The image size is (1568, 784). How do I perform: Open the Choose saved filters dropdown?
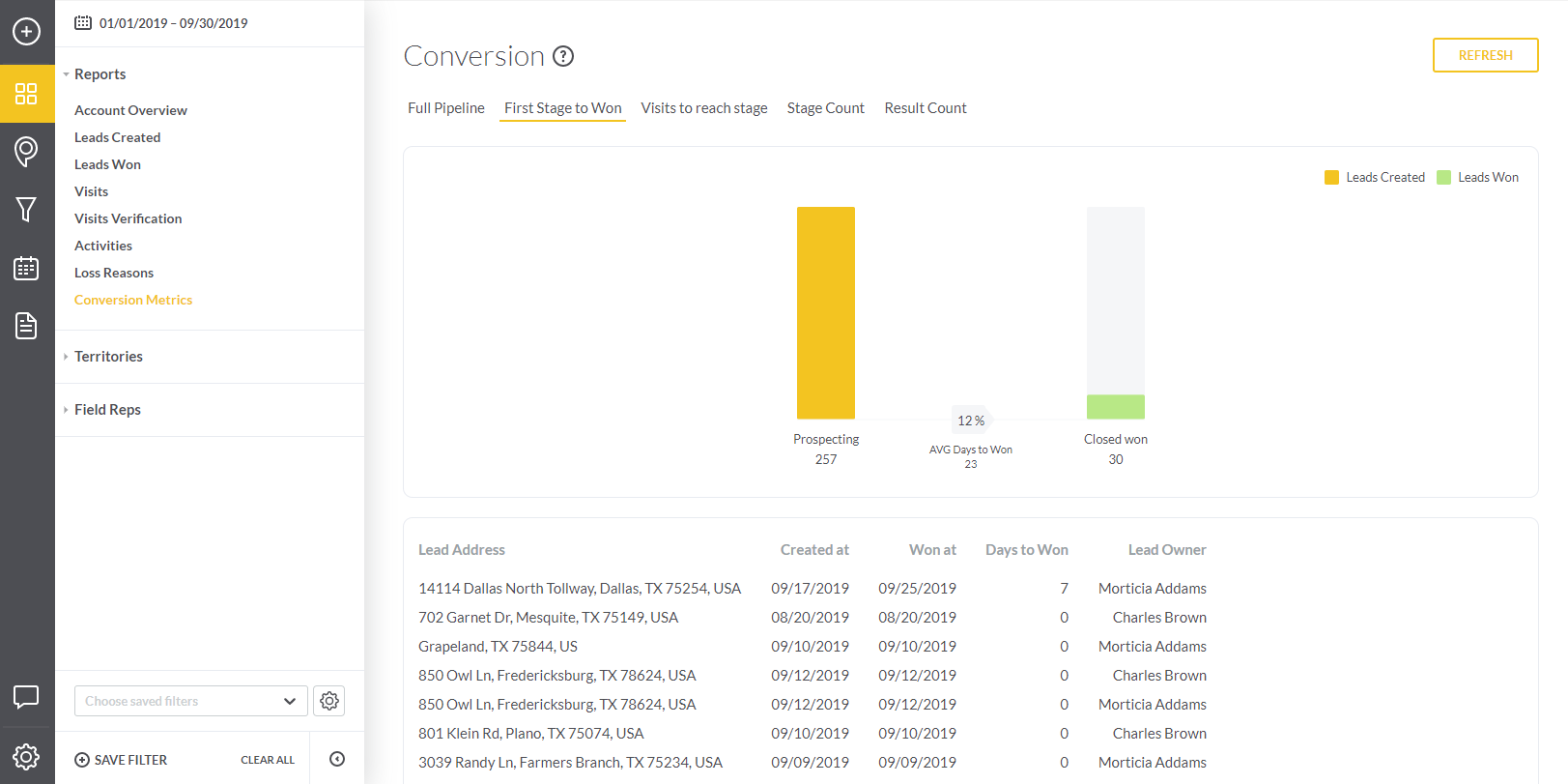(x=191, y=701)
